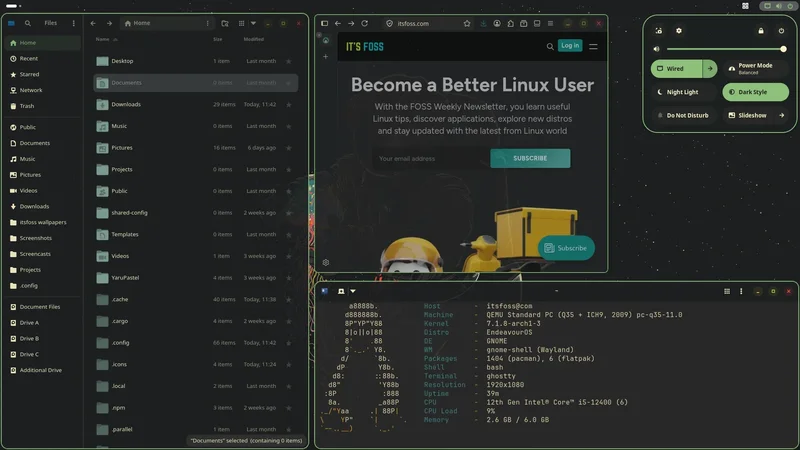The width and height of the screenshot is (800, 450).
Task: Toggle the Wired network connection
Action: tap(677, 68)
